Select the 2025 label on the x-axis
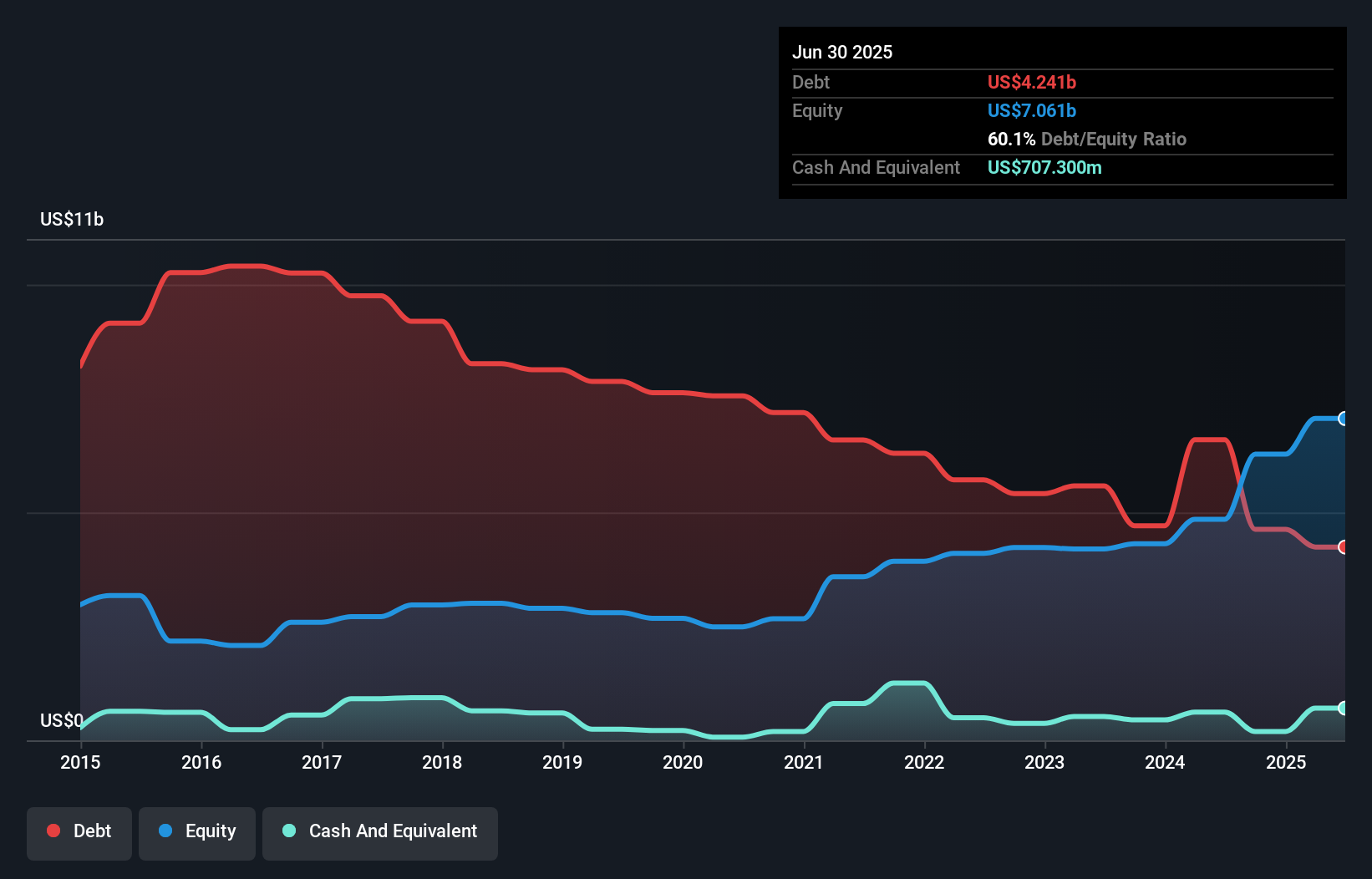The height and width of the screenshot is (879, 1372). coord(1287,762)
